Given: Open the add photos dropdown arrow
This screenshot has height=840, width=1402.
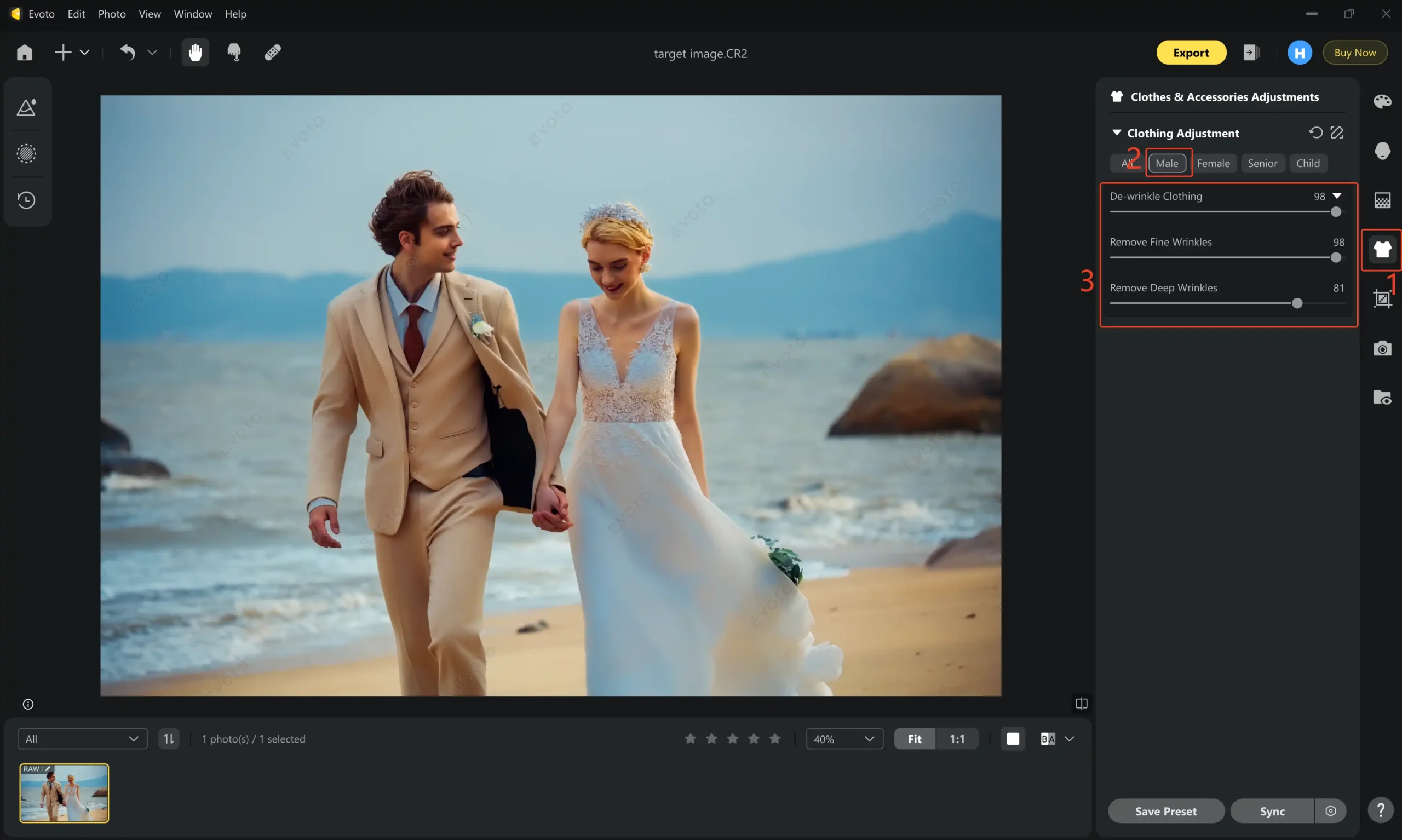Looking at the screenshot, I should click(x=84, y=53).
